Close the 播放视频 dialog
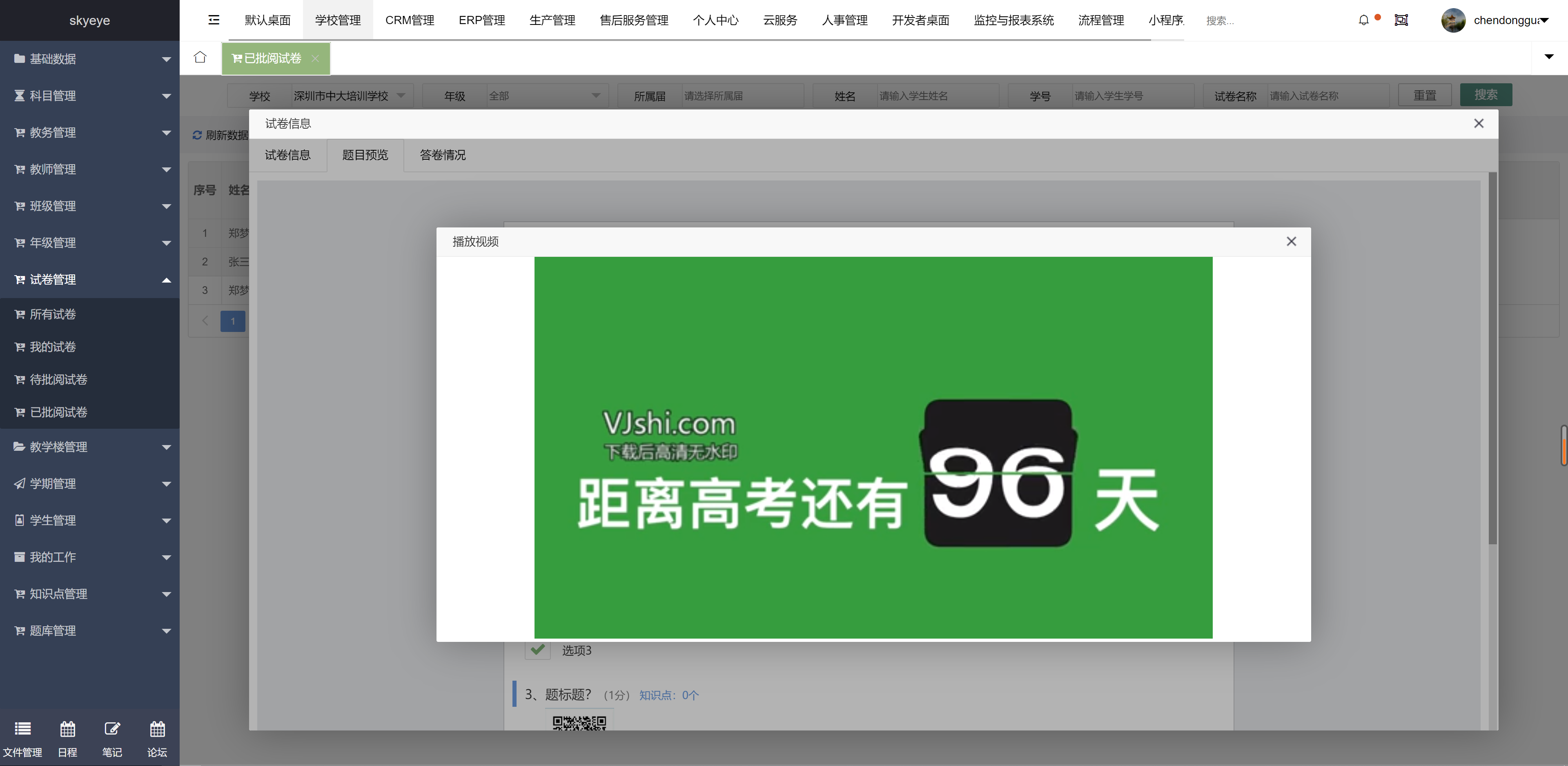This screenshot has width=1568, height=766. click(x=1291, y=242)
